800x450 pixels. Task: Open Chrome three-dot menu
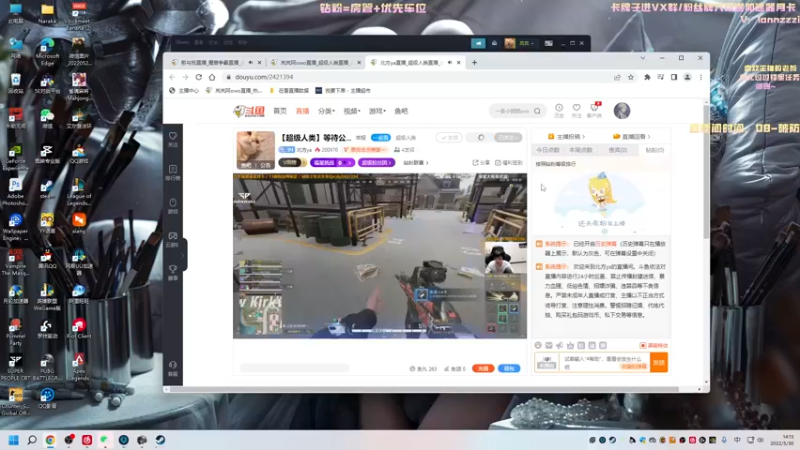701,77
